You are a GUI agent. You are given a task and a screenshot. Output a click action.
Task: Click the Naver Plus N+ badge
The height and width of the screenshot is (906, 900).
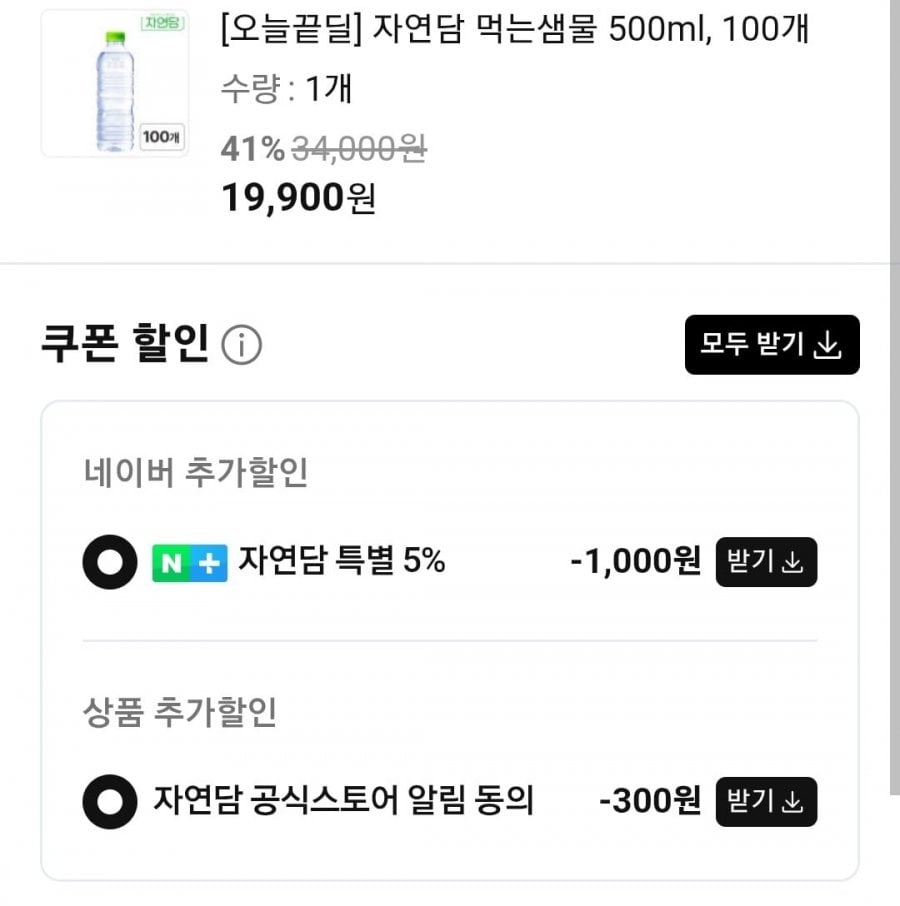tap(189, 563)
